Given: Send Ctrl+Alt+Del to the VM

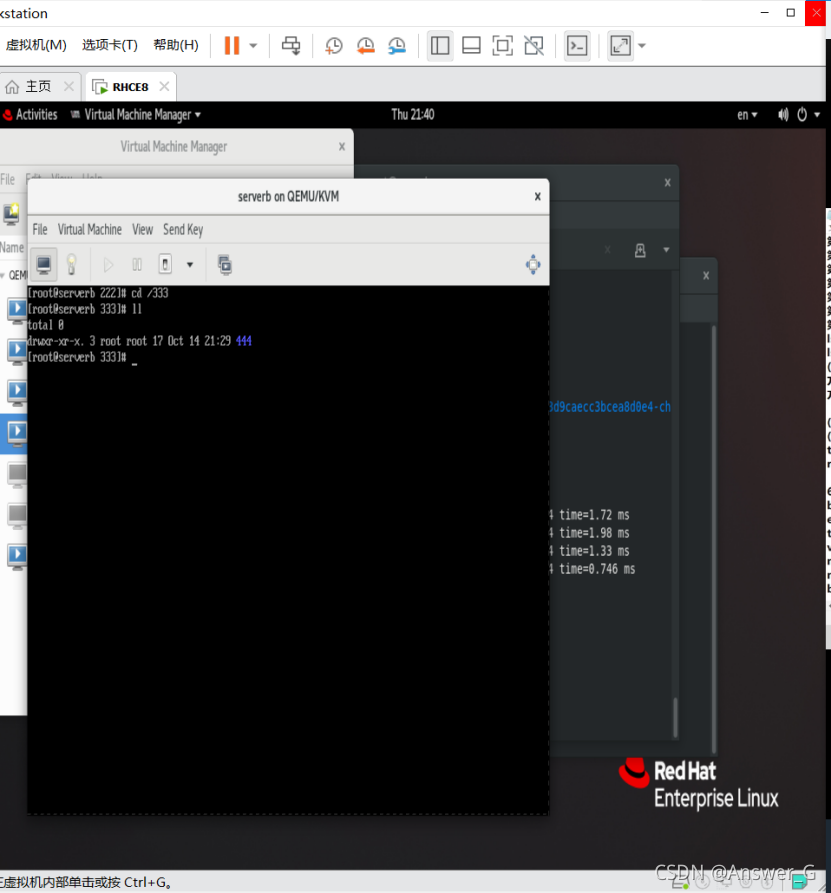Looking at the screenshot, I should point(291,46).
